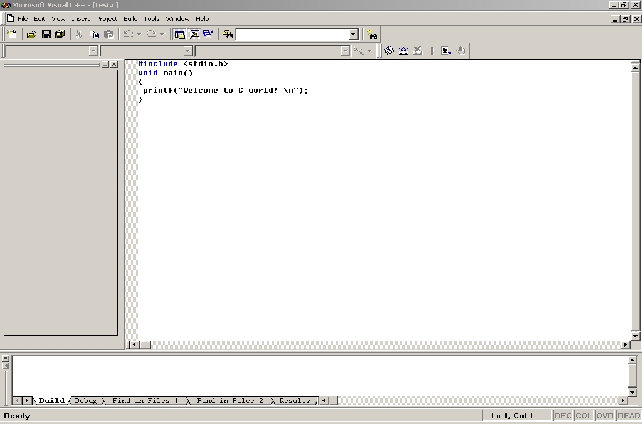Open the Window List icon
Image resolution: width=642 pixels, height=424 pixels.
(208, 34)
